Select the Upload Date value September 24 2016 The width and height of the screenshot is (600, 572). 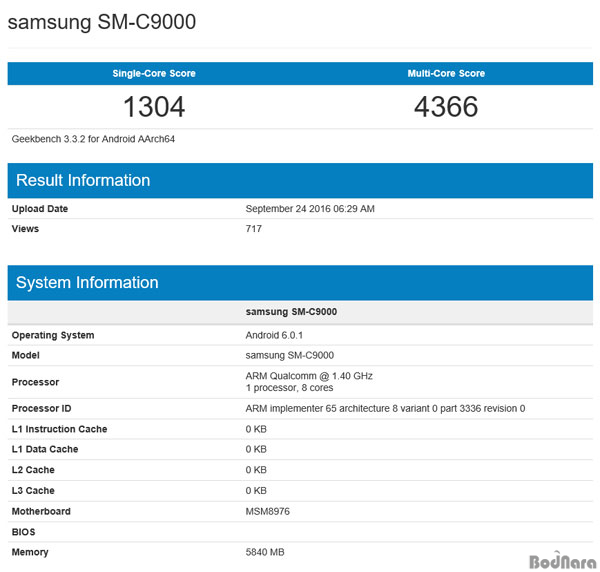(310, 209)
